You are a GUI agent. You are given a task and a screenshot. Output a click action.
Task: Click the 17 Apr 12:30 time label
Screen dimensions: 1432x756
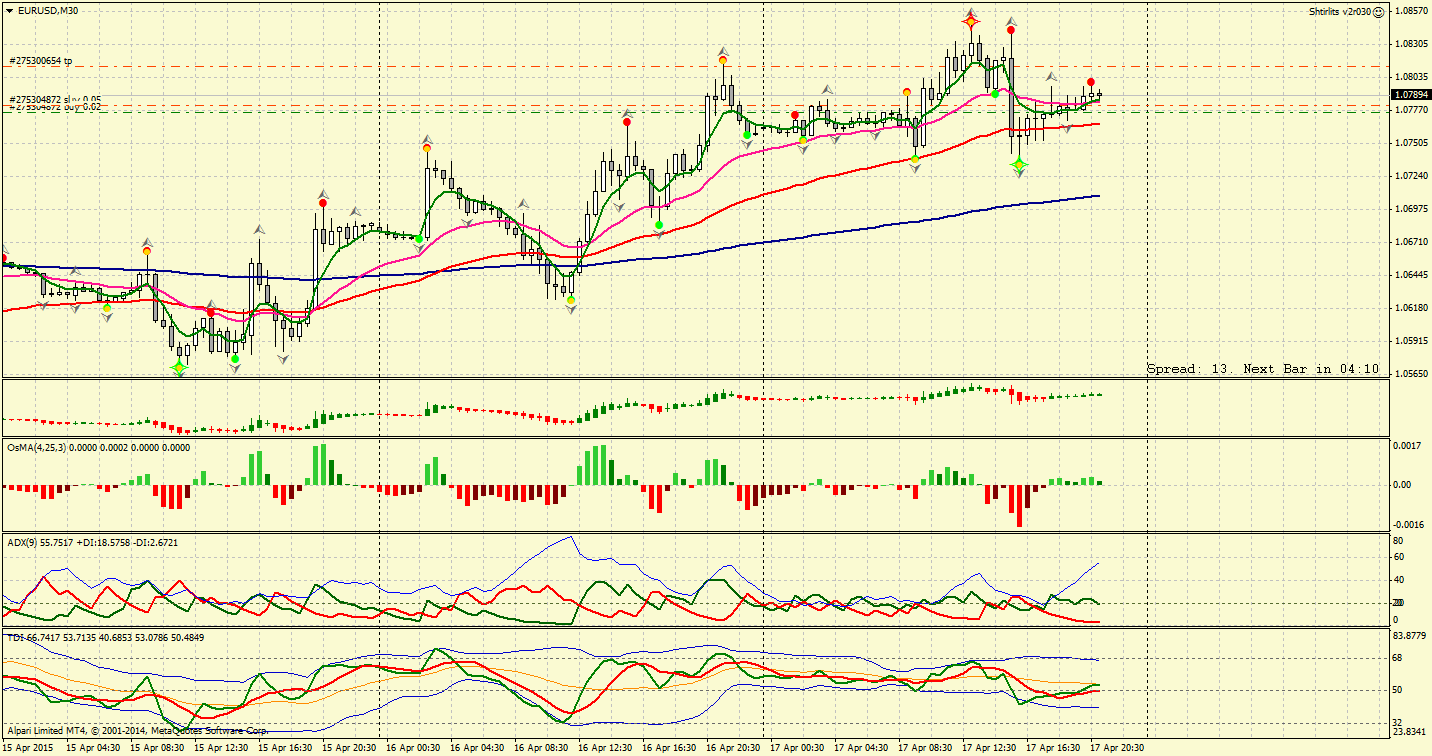(x=988, y=748)
